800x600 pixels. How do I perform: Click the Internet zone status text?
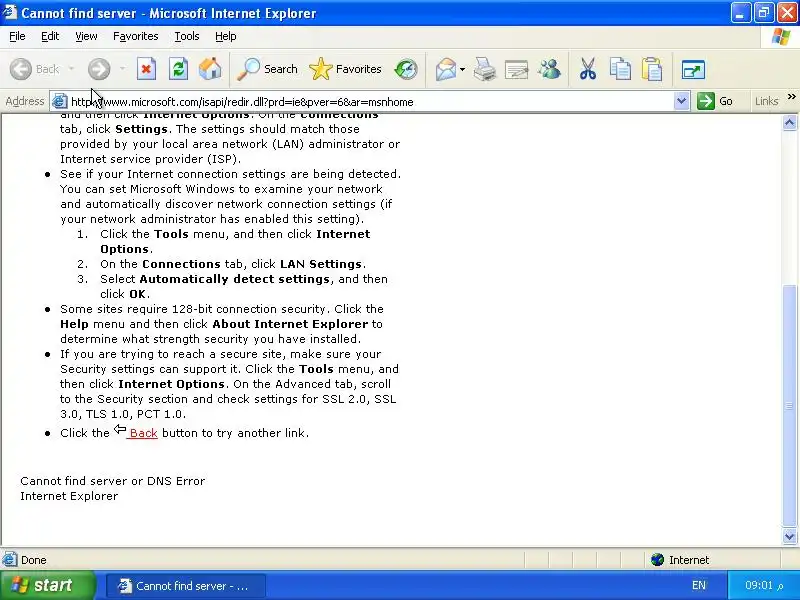[689, 560]
